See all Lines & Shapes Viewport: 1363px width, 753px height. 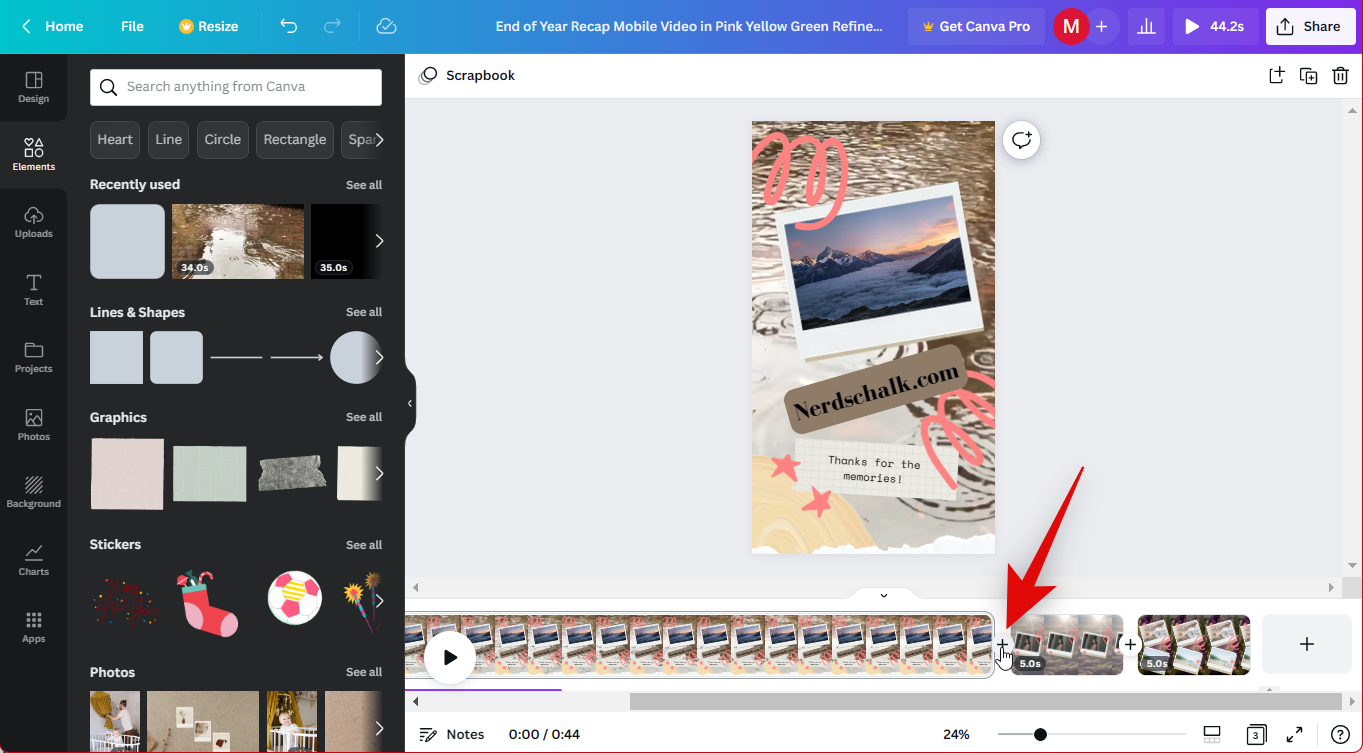pyautogui.click(x=364, y=312)
